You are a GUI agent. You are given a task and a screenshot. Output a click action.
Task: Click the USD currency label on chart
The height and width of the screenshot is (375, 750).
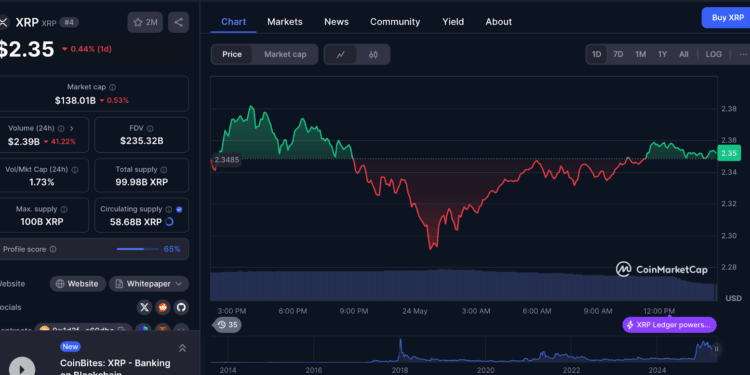[x=733, y=298]
